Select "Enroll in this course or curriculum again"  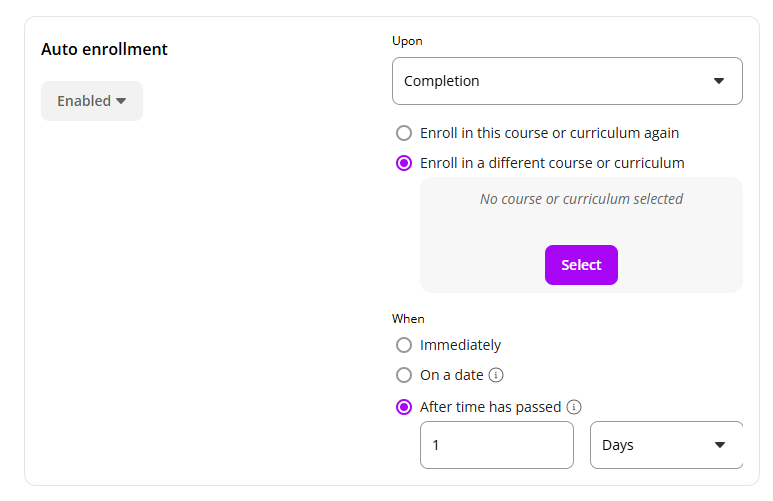pos(404,133)
